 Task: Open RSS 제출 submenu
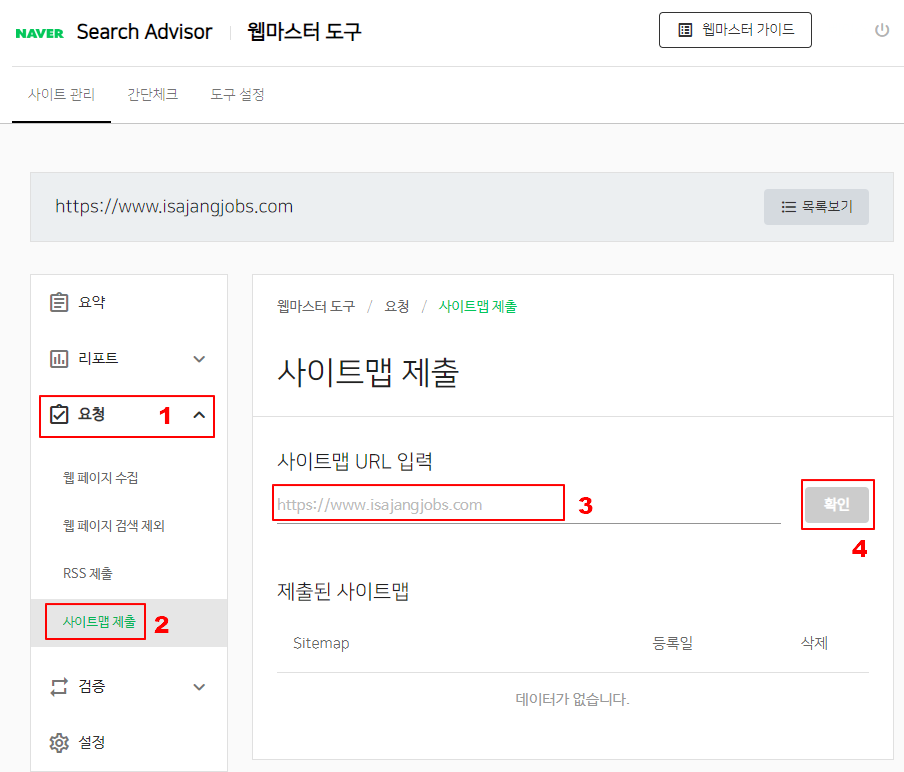point(88,573)
